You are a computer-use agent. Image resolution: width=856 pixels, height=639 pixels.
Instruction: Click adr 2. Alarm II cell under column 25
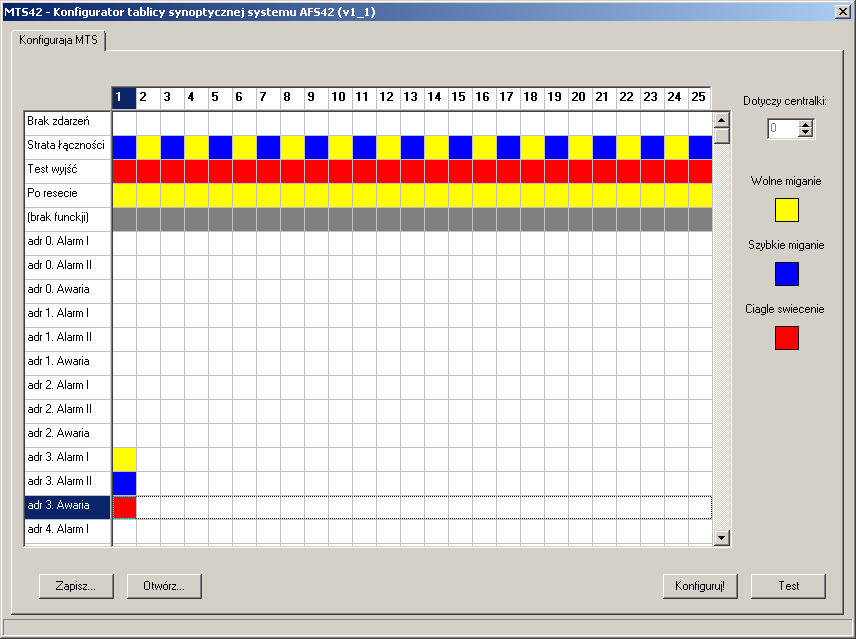point(700,411)
